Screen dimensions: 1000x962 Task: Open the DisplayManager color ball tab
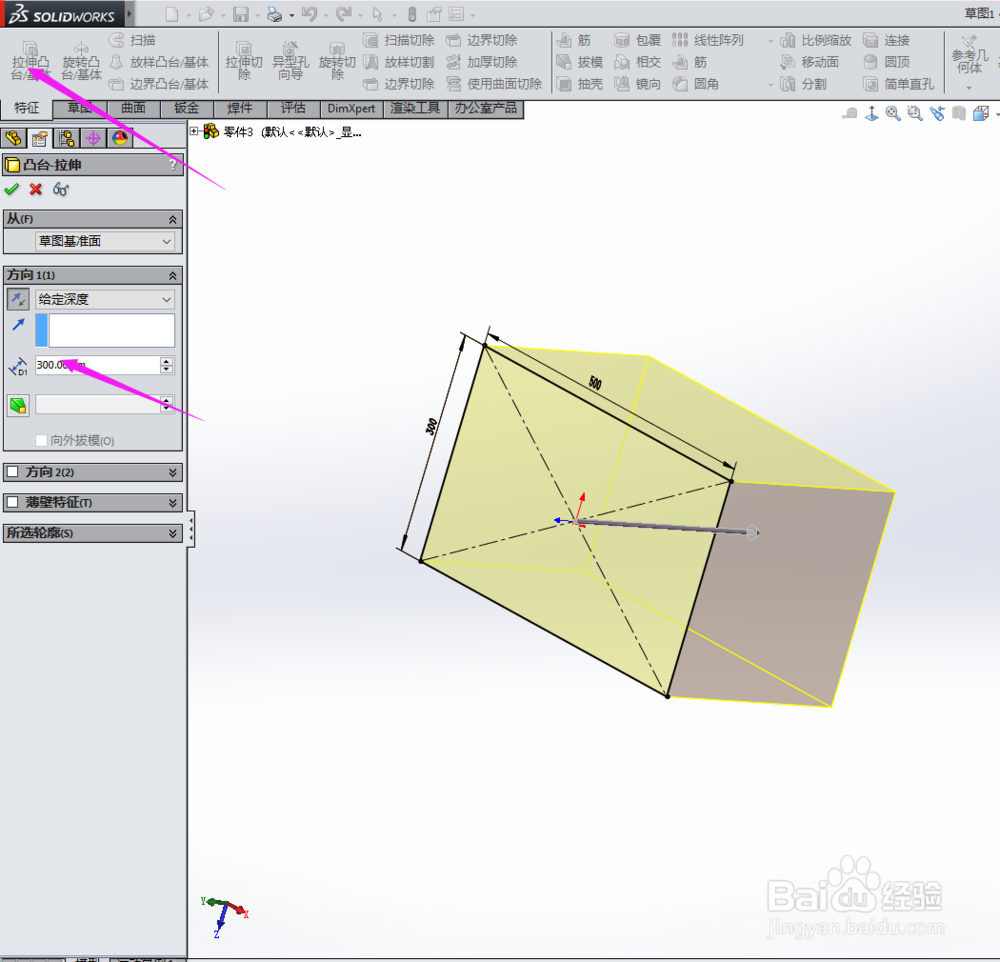pyautogui.click(x=120, y=138)
